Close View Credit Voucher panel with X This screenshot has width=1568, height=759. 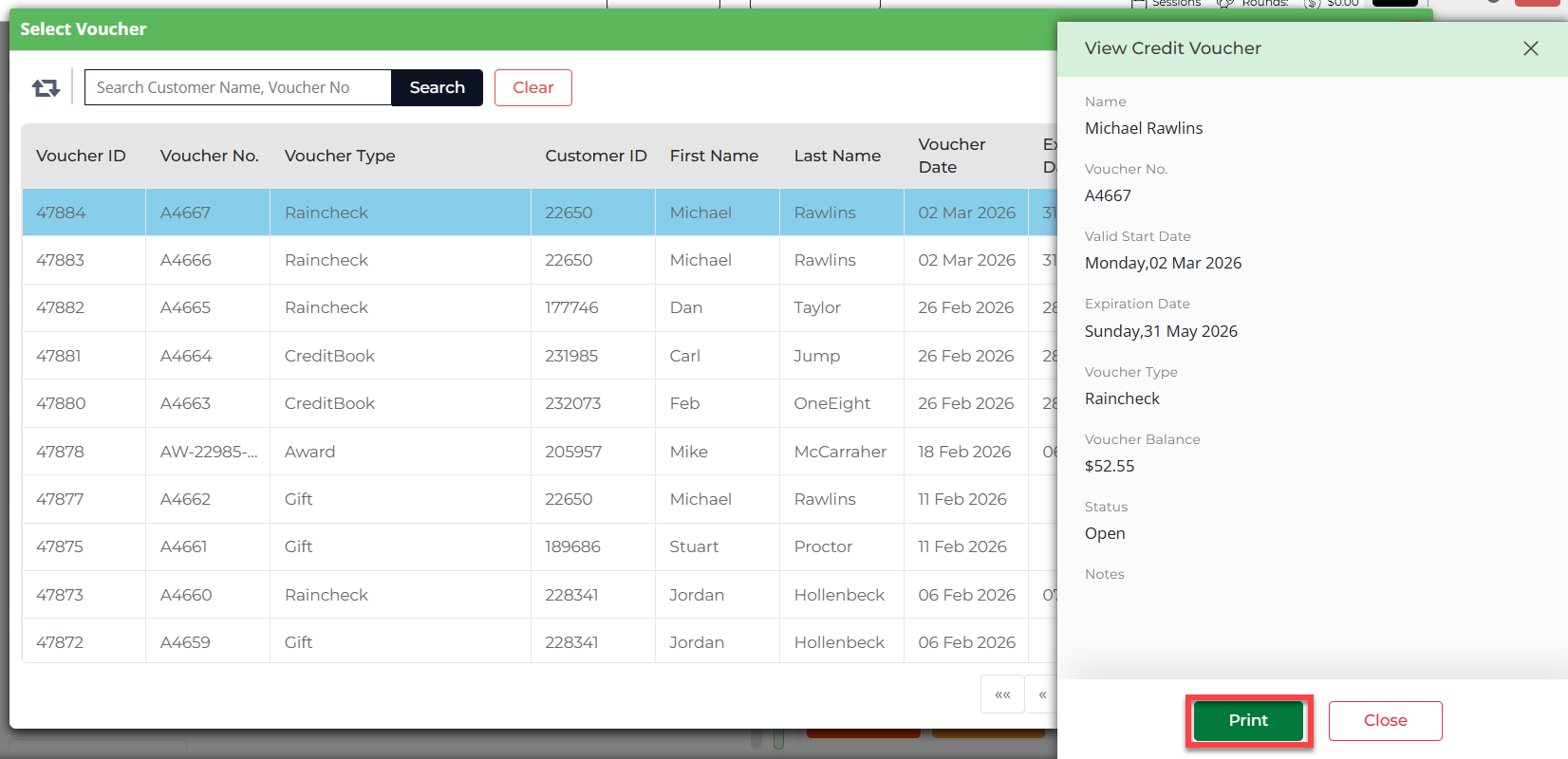coord(1530,48)
